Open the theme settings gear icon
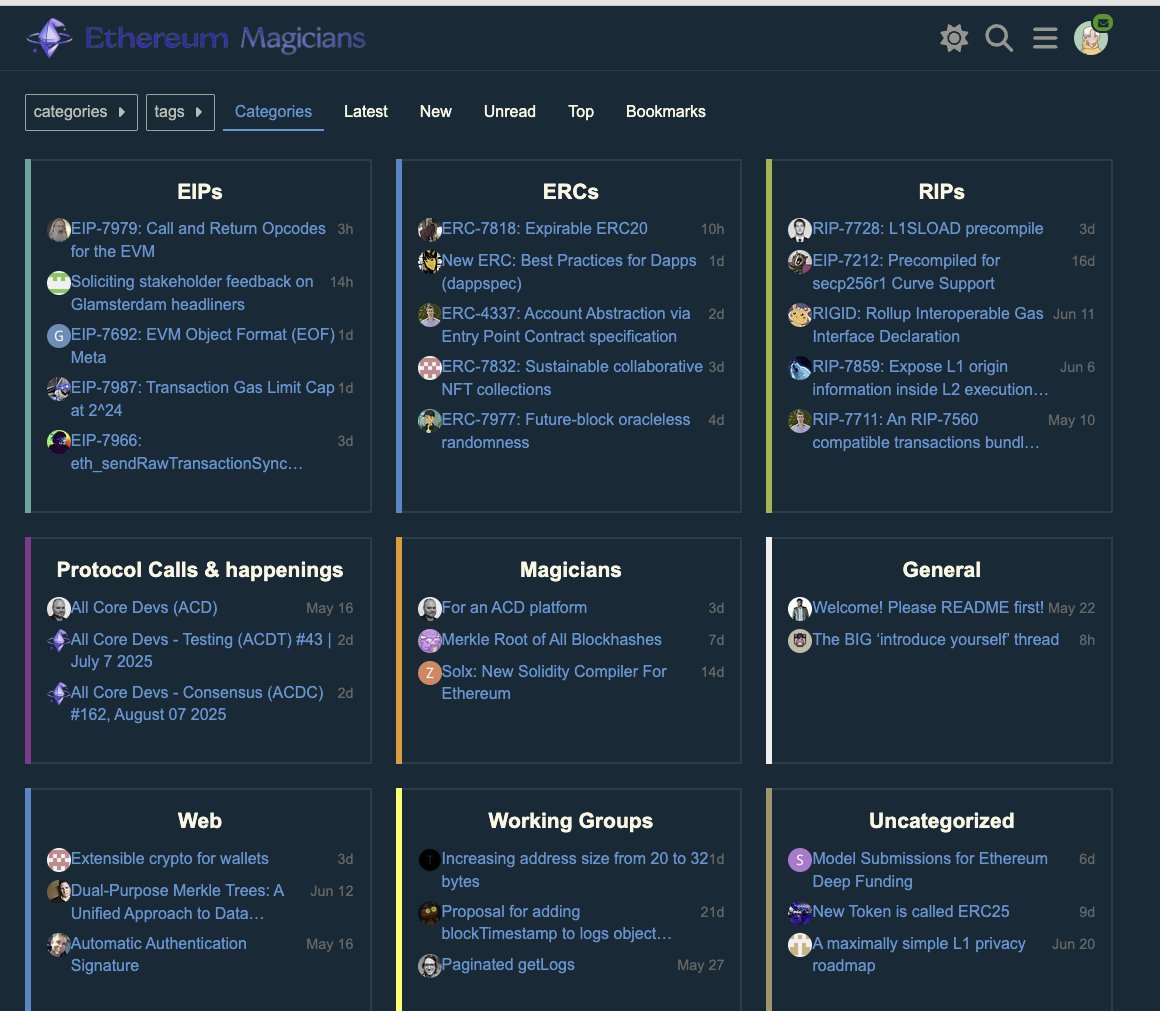The image size is (1160, 1011). coord(954,38)
